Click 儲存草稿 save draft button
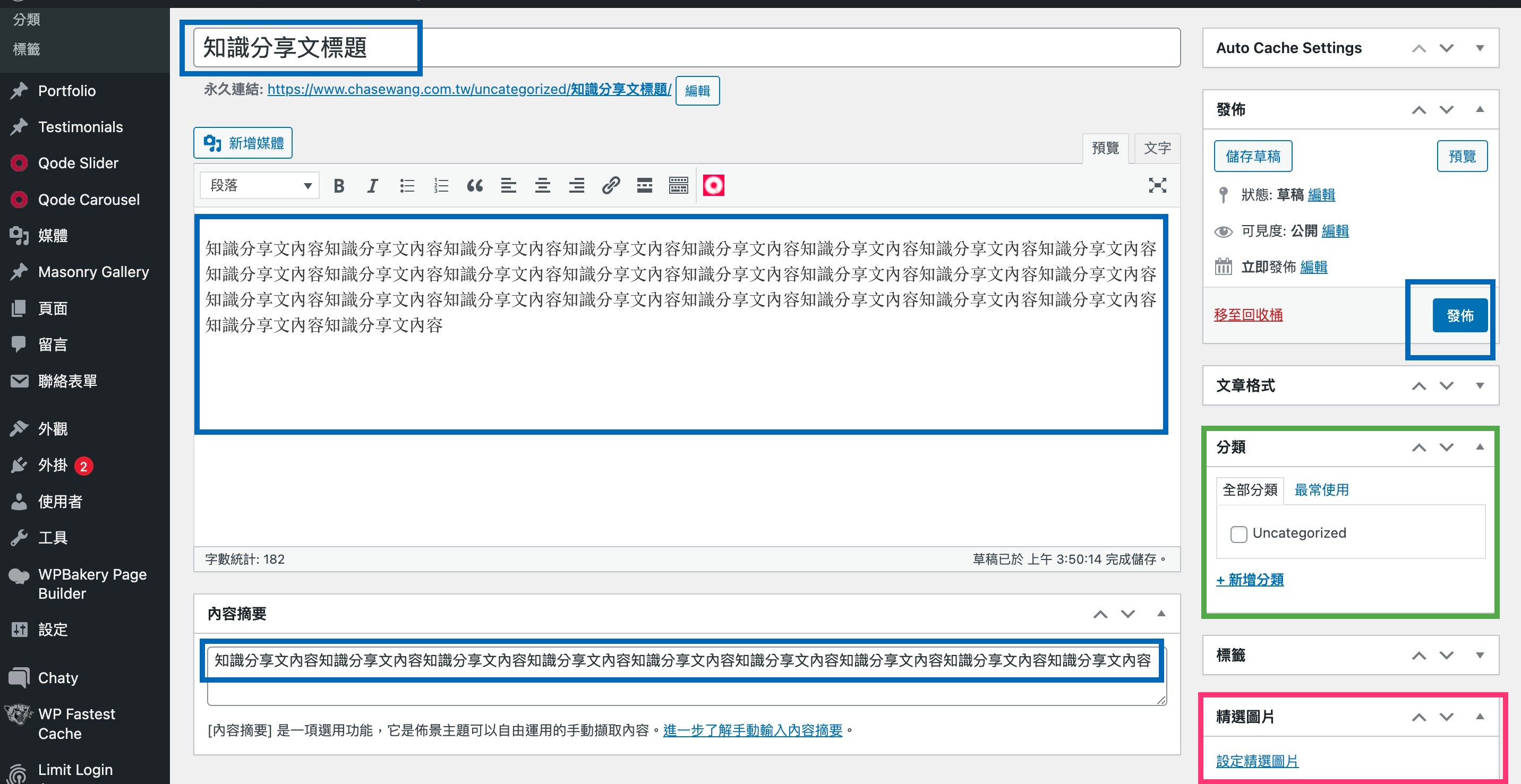The width and height of the screenshot is (1521, 784). (x=1253, y=157)
